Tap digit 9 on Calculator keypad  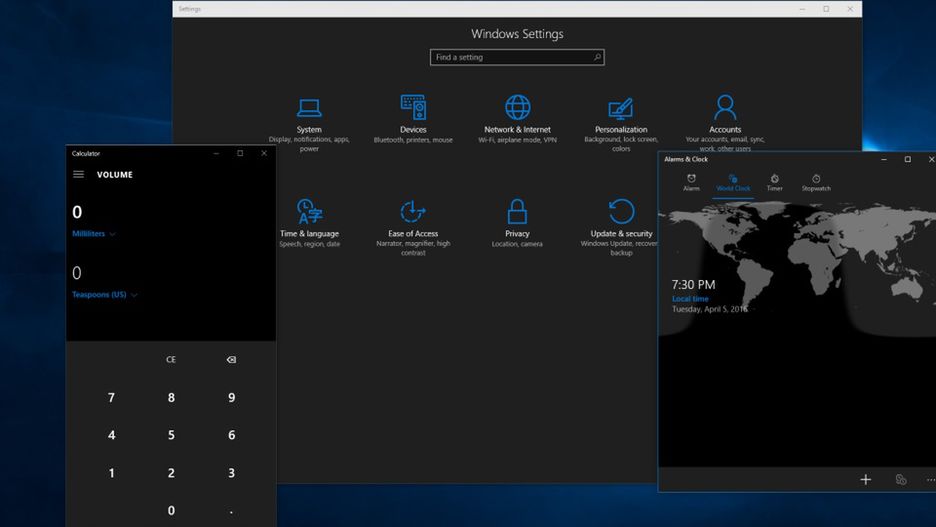[x=231, y=397]
